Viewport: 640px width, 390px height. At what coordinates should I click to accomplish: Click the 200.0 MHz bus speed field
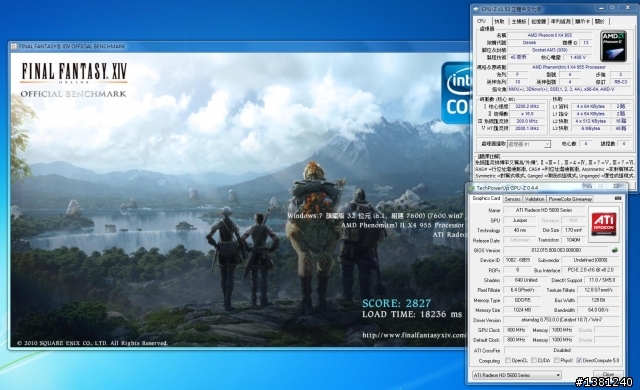pyautogui.click(x=527, y=121)
